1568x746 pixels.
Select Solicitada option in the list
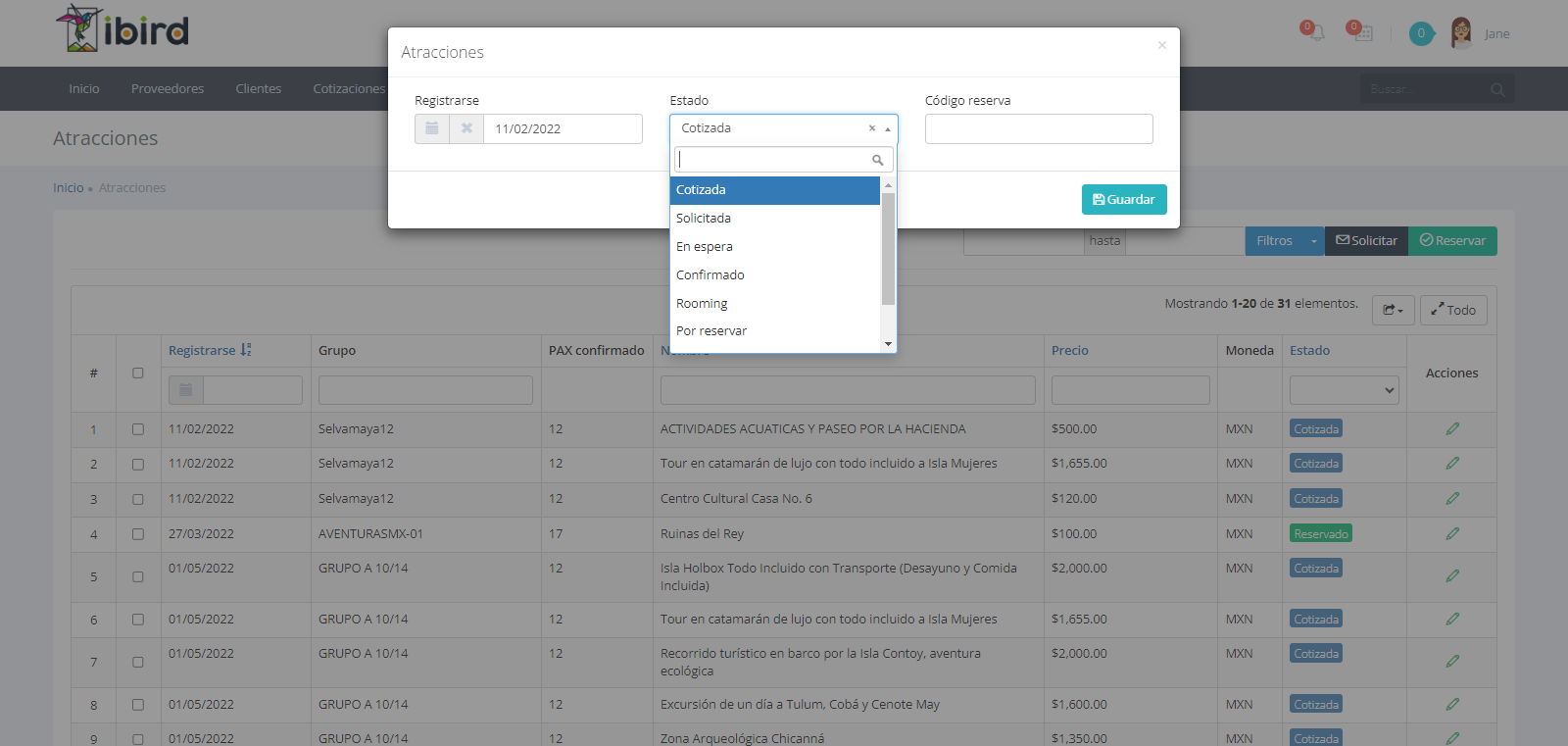click(775, 219)
